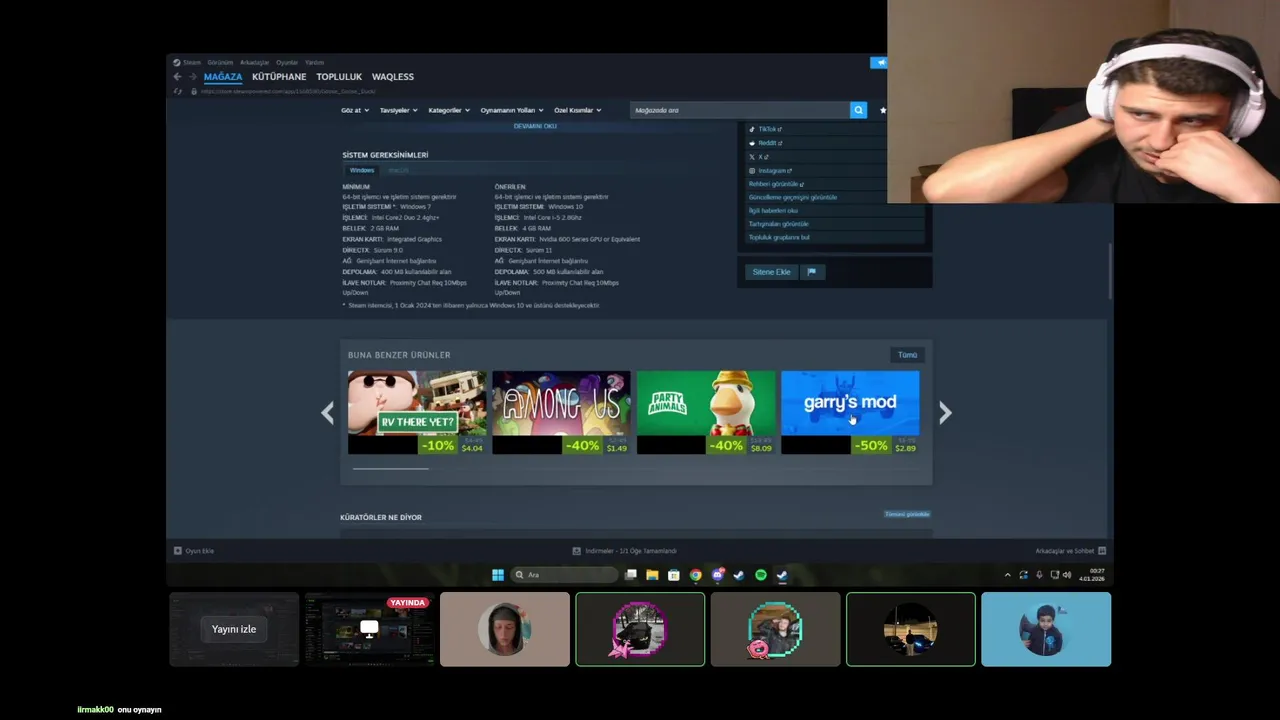Click Tümünü görüntüle beside curators section
The image size is (1280, 720).
click(907, 514)
